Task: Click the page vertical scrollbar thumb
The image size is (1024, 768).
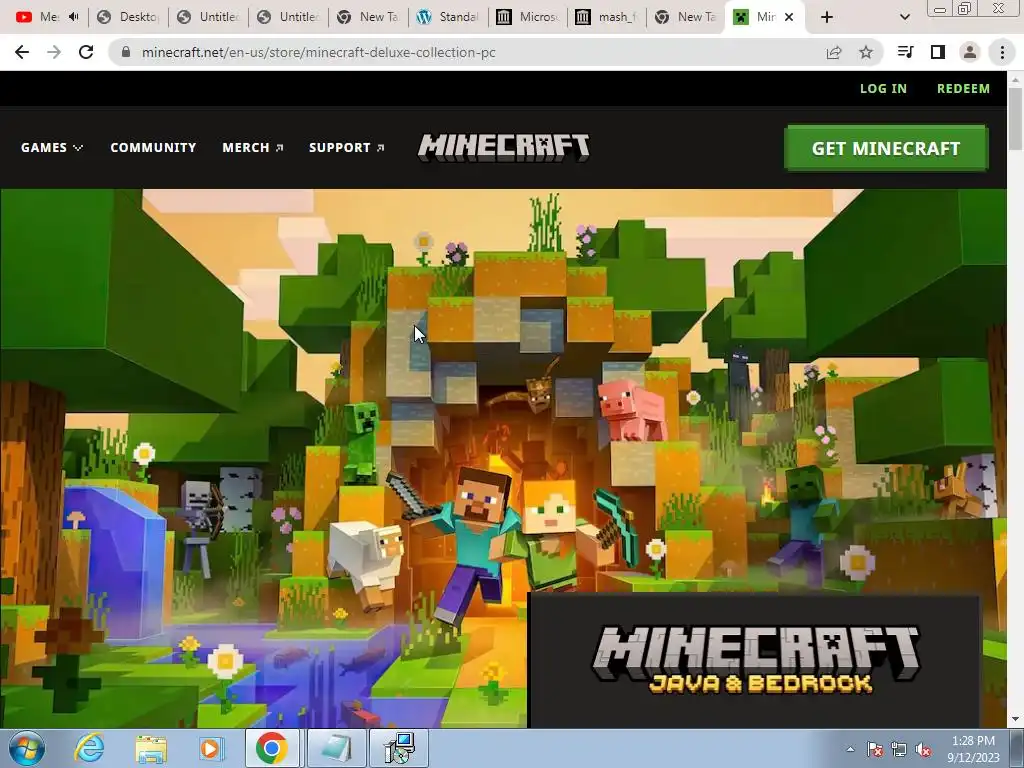Action: click(x=1016, y=118)
